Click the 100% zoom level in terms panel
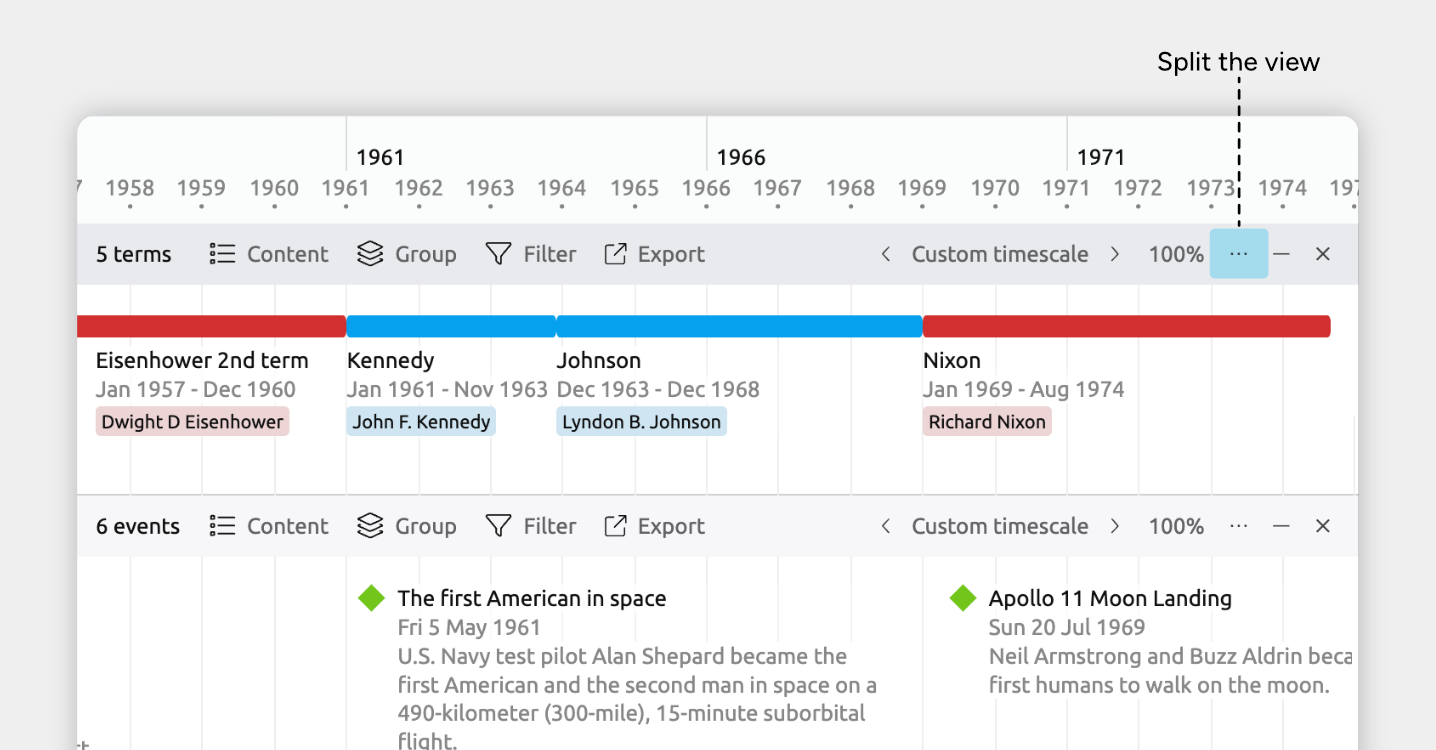This screenshot has width=1436, height=750. coord(1175,254)
